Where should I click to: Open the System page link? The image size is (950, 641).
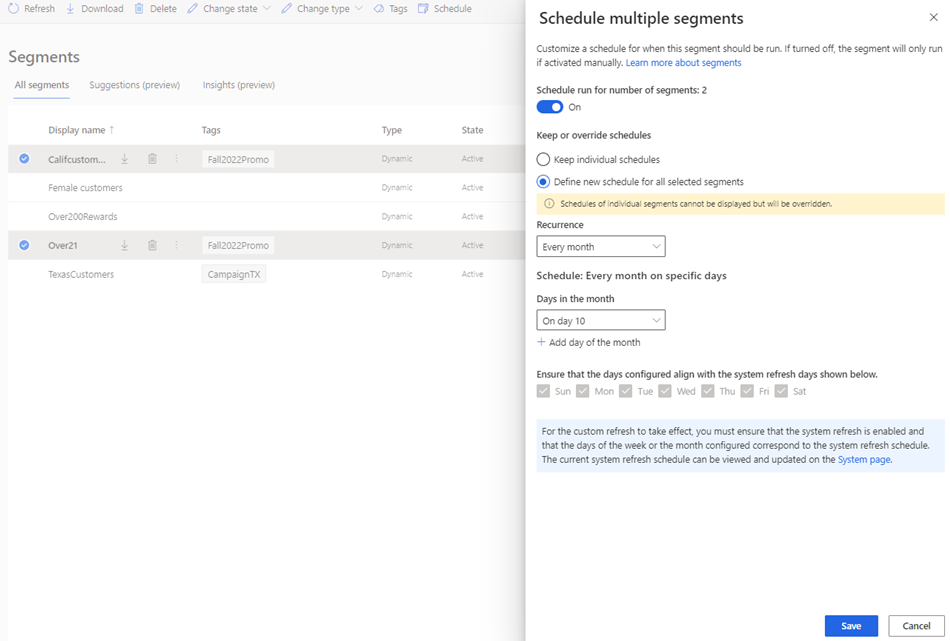coord(864,460)
